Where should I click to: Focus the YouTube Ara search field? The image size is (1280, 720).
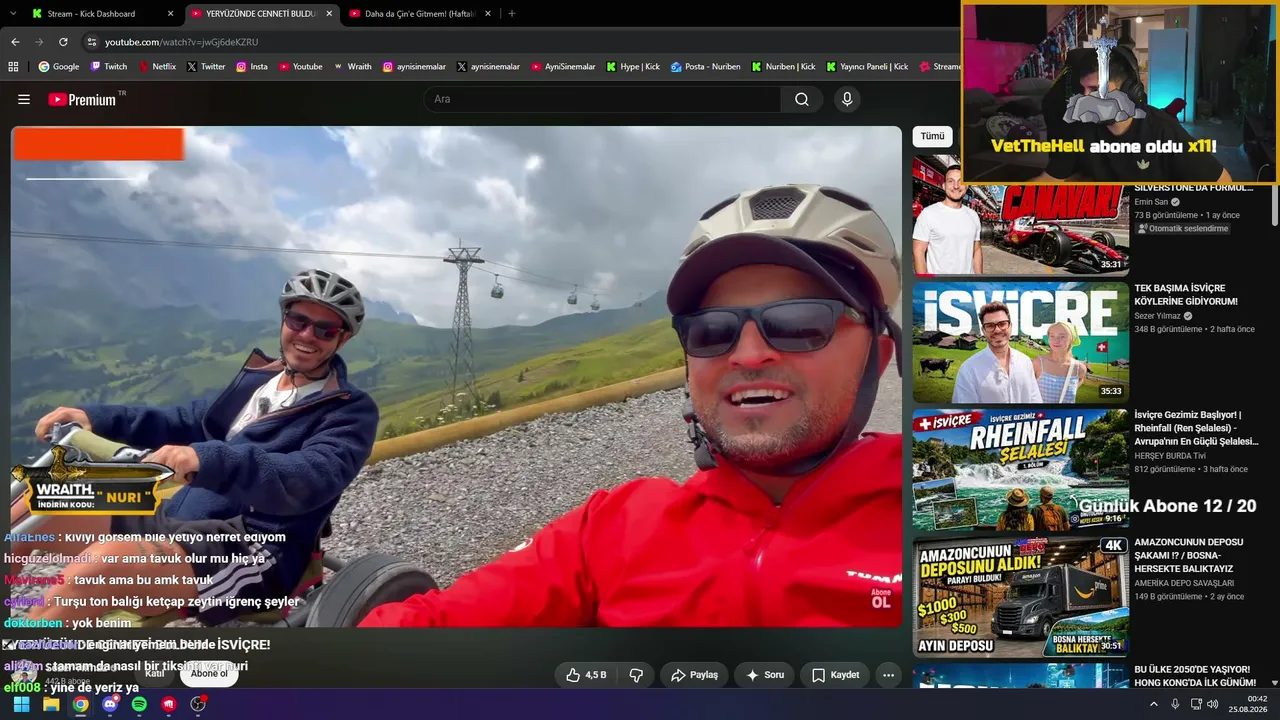pos(603,99)
